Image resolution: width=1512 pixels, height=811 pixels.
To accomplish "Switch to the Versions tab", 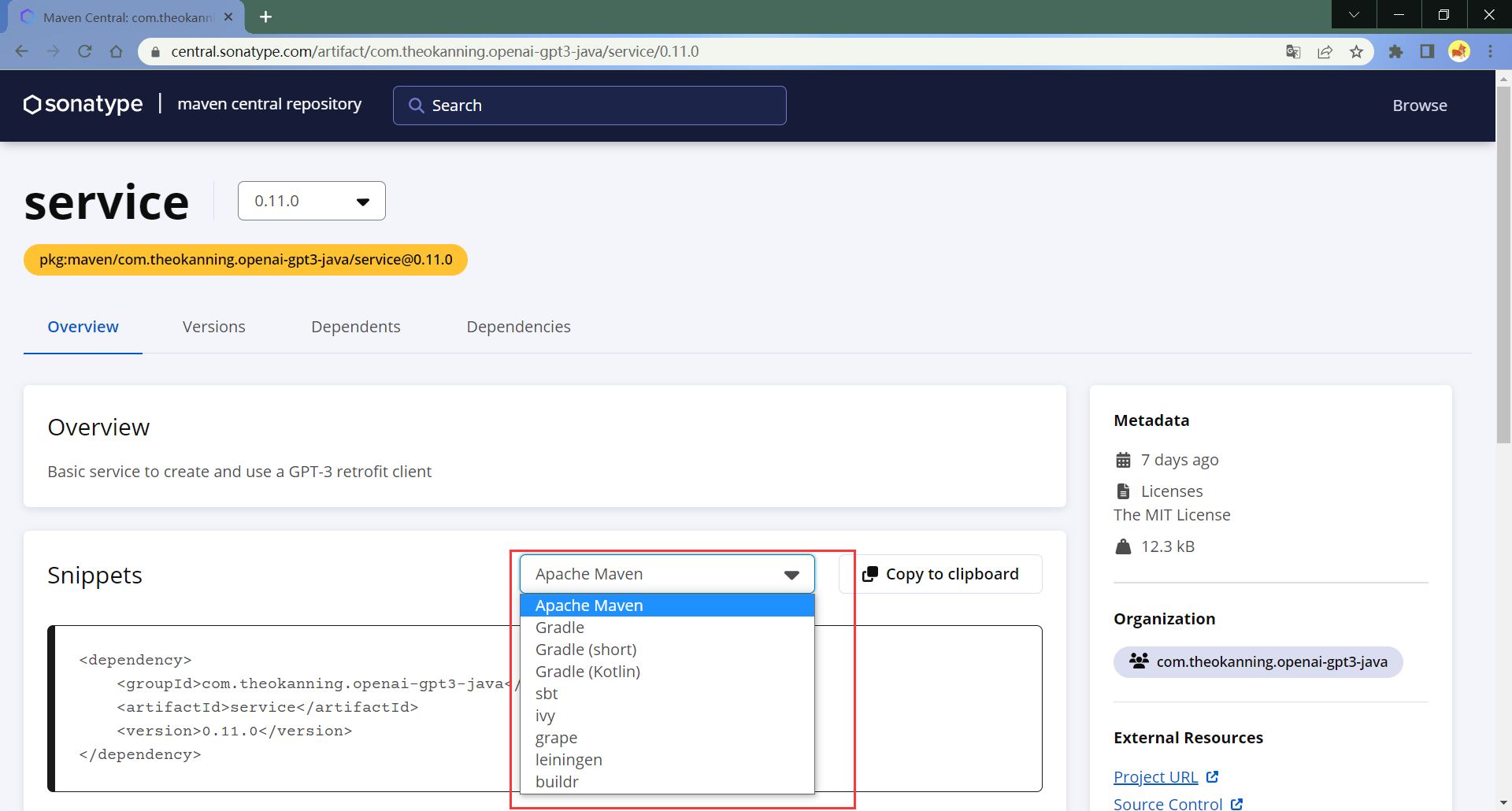I will coord(214,327).
